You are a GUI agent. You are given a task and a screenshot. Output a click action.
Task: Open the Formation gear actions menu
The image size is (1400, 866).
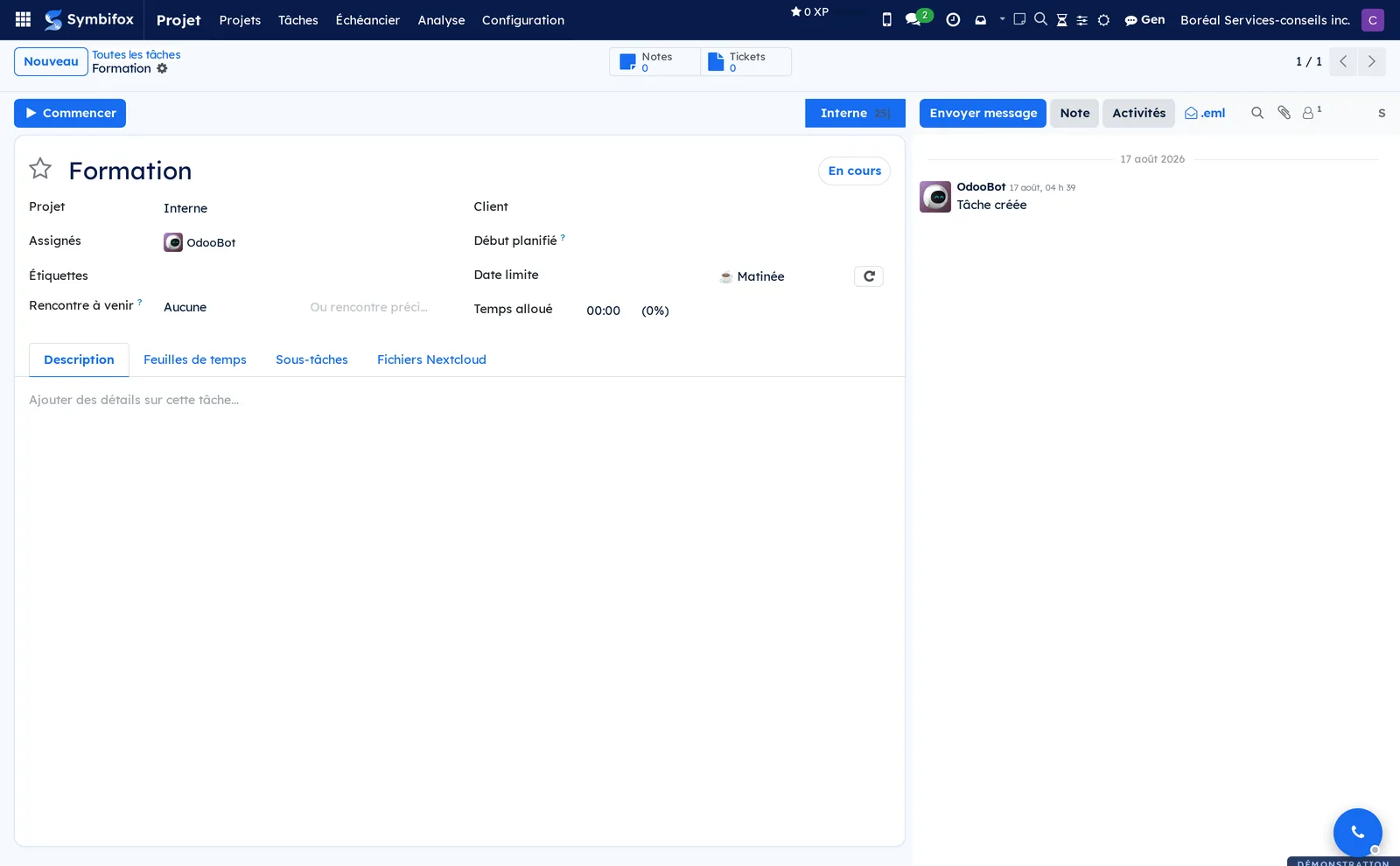click(162, 68)
